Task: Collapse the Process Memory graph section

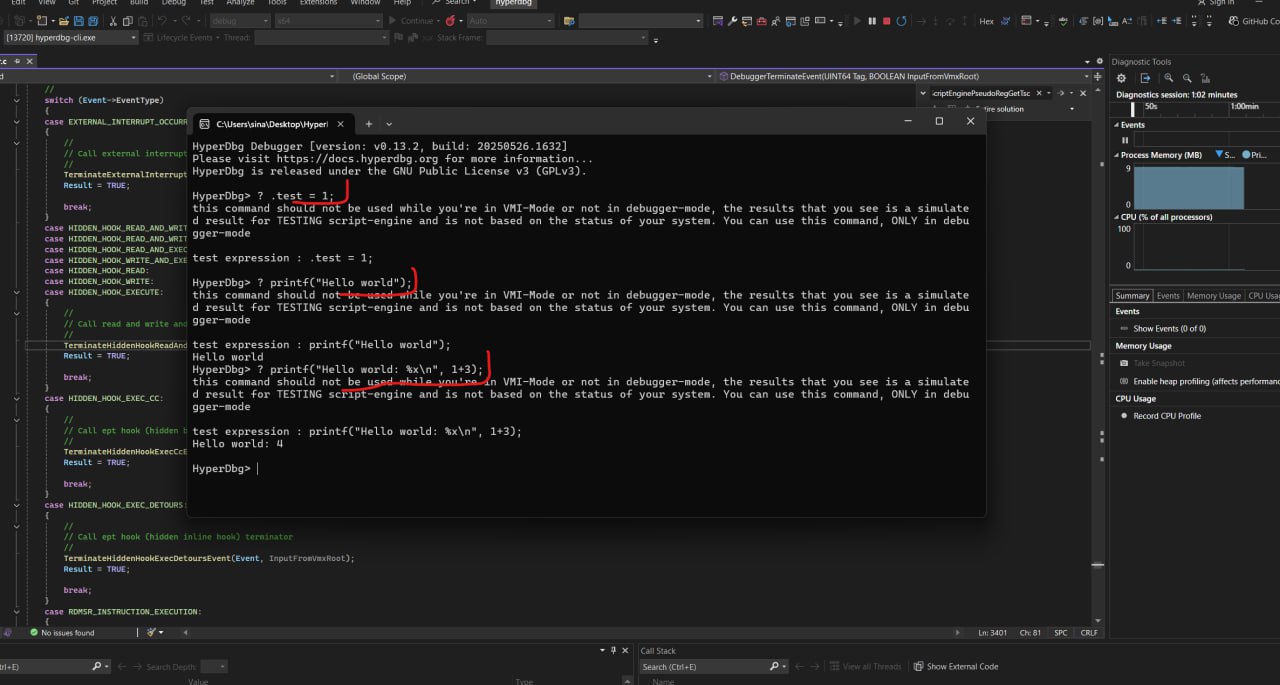Action: [1116, 155]
